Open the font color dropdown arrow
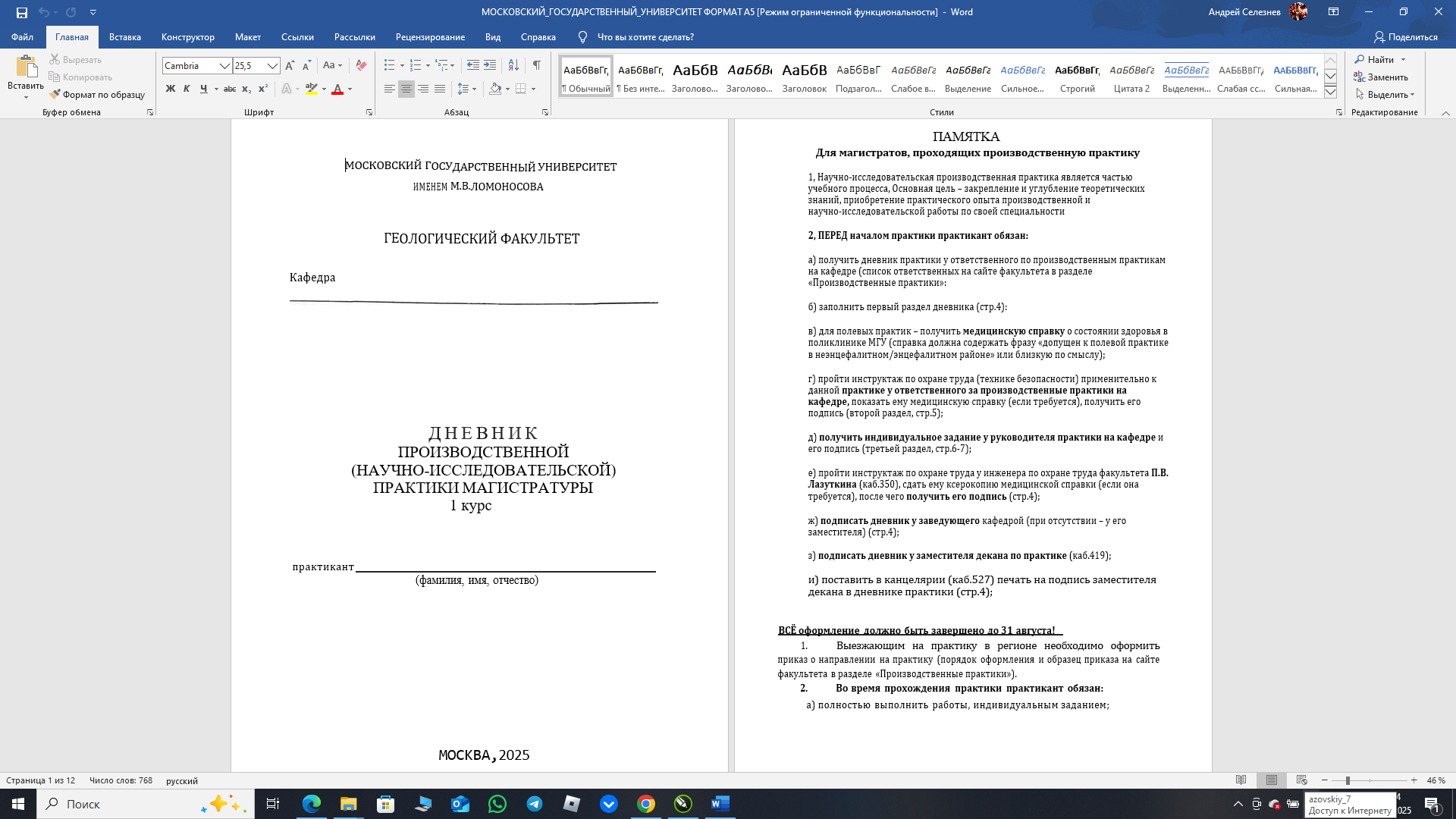 coord(347,89)
